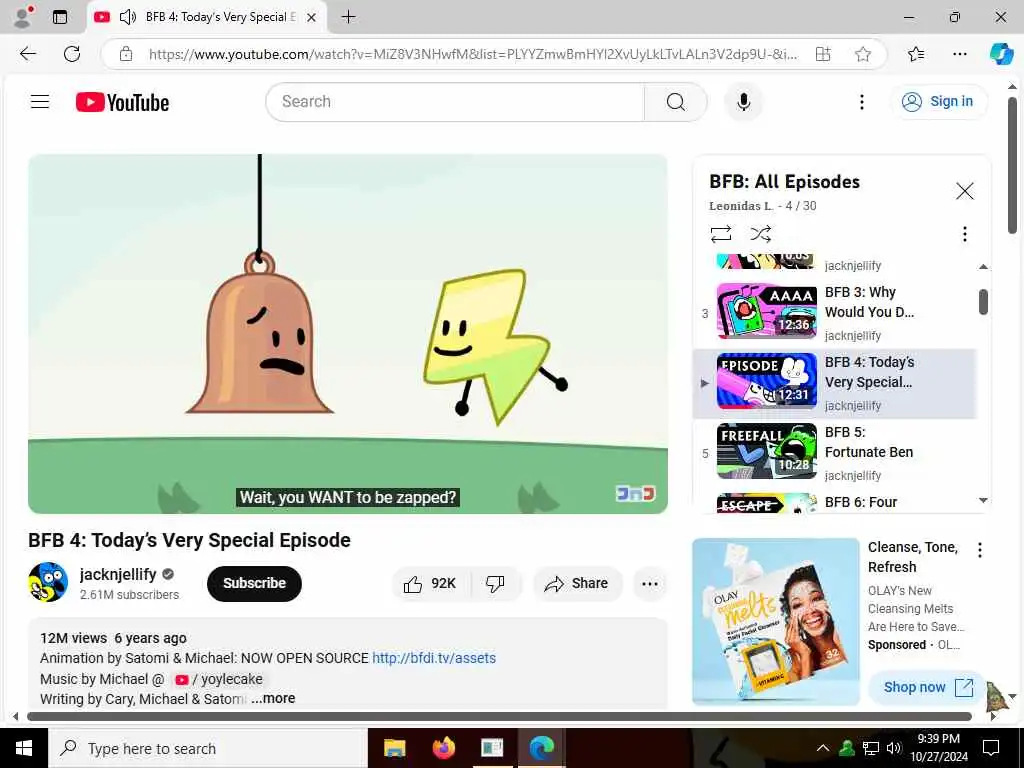Select BFB 6: Four playlist entry
Image resolution: width=1024 pixels, height=768 pixels.
[x=835, y=504]
